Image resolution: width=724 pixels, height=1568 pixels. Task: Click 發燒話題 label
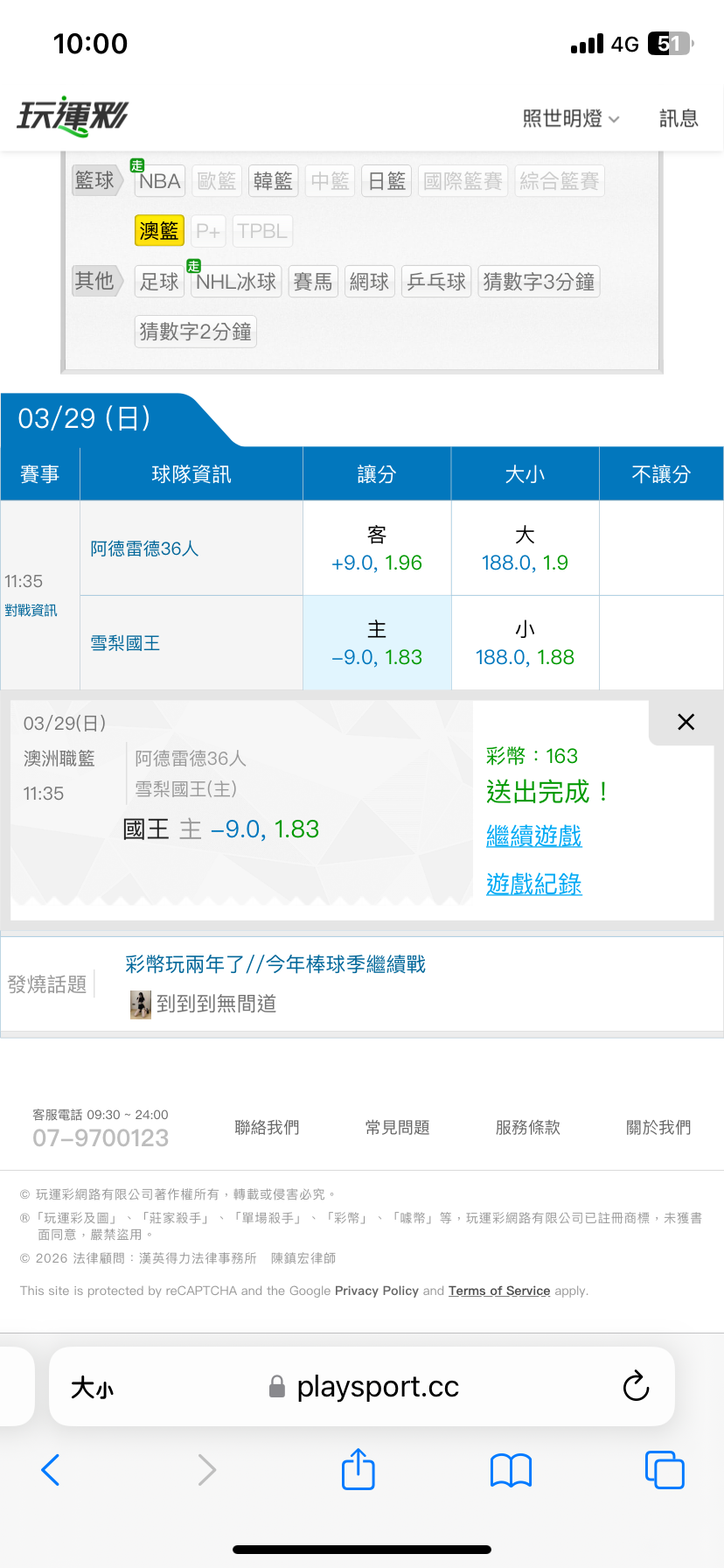pyautogui.click(x=47, y=984)
